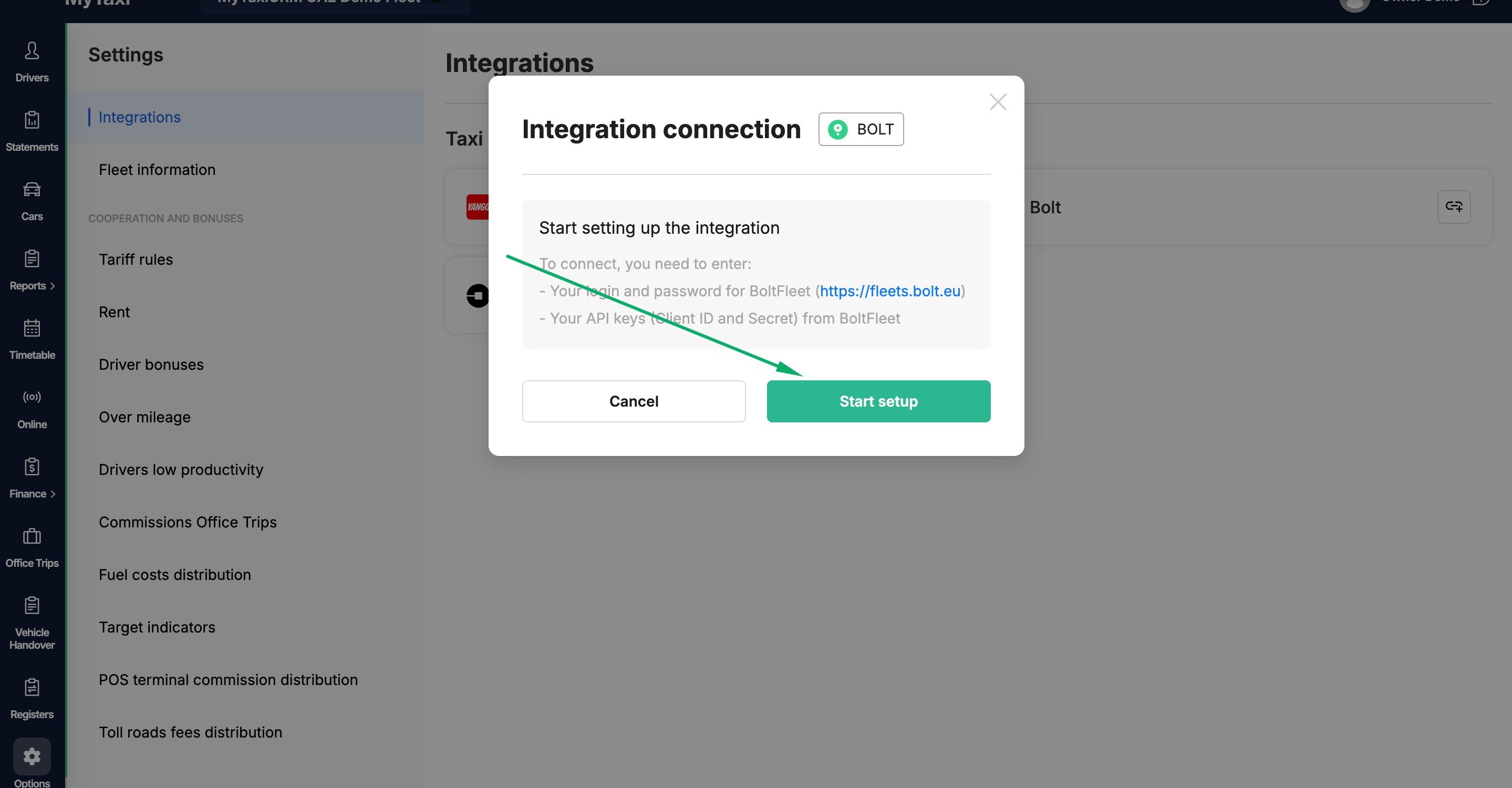This screenshot has height=788, width=1512.
Task: Open the Timetable calendar icon
Action: 32,328
